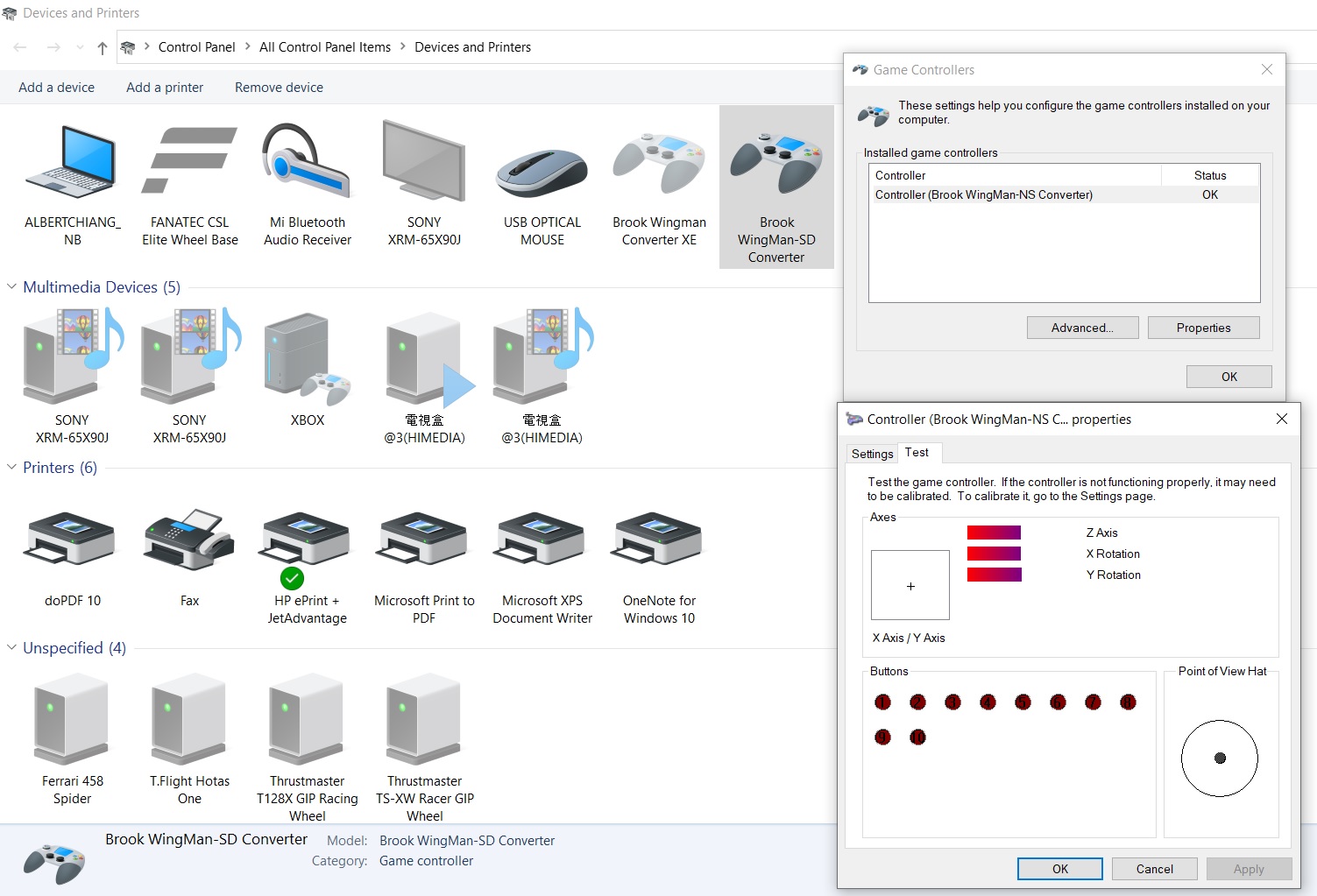
Task: Click the X Axis / Y Axis crosshair box
Action: click(x=910, y=585)
